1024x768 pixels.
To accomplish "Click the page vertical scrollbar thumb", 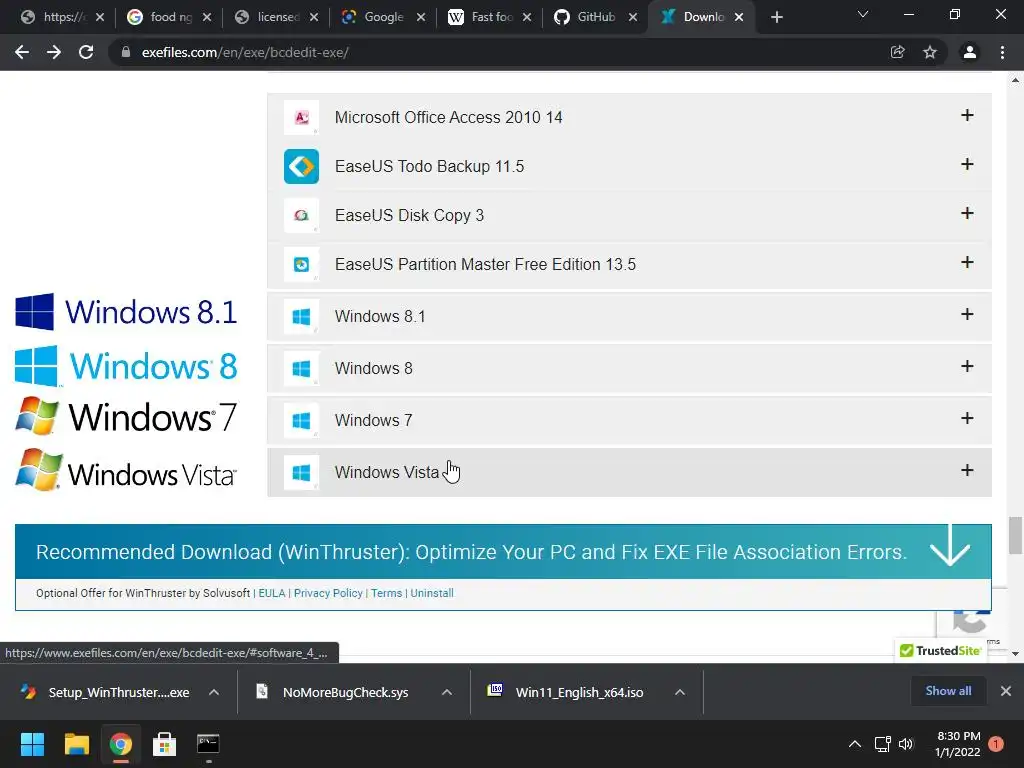I will click(1015, 535).
